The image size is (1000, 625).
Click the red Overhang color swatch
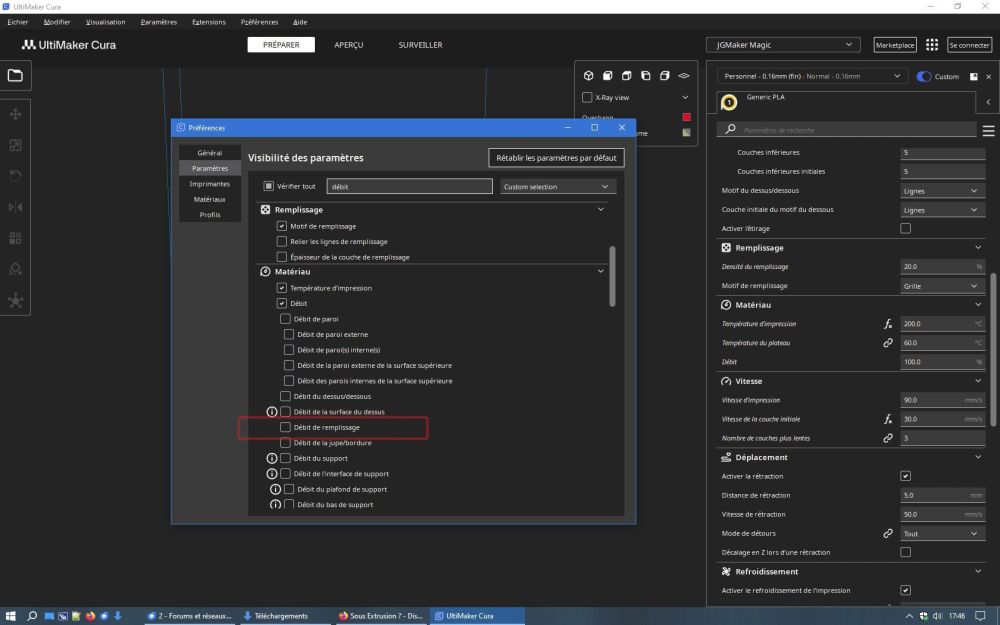click(687, 117)
